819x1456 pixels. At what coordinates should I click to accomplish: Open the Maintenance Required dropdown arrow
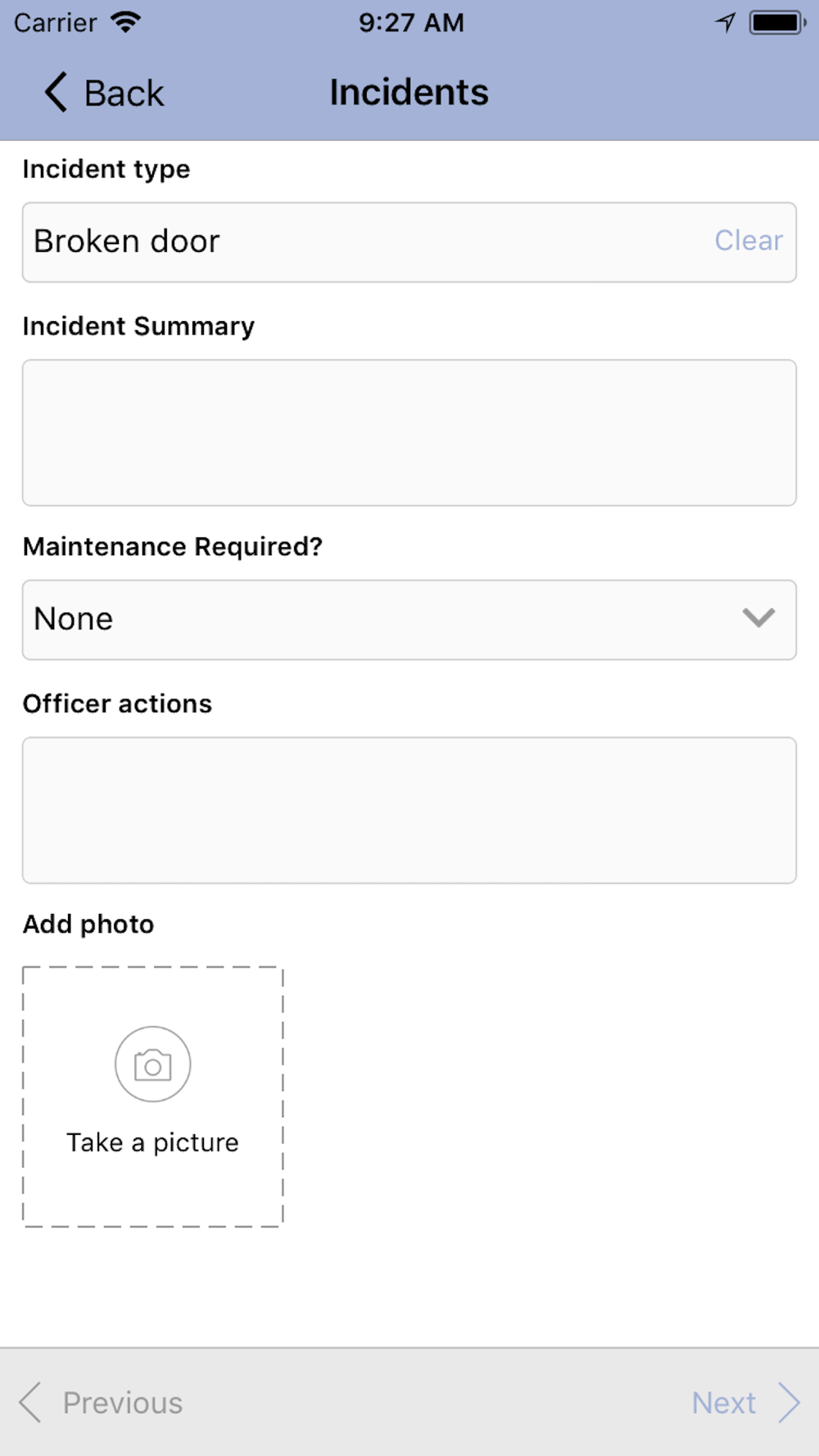pyautogui.click(x=758, y=618)
